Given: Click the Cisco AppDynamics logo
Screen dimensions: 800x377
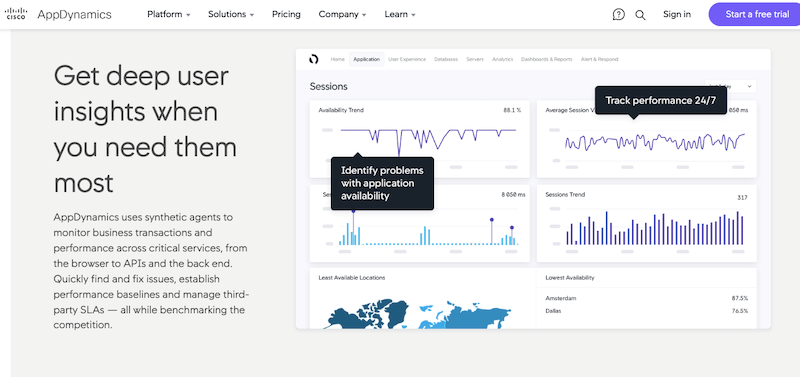Looking at the screenshot, I should coord(58,14).
